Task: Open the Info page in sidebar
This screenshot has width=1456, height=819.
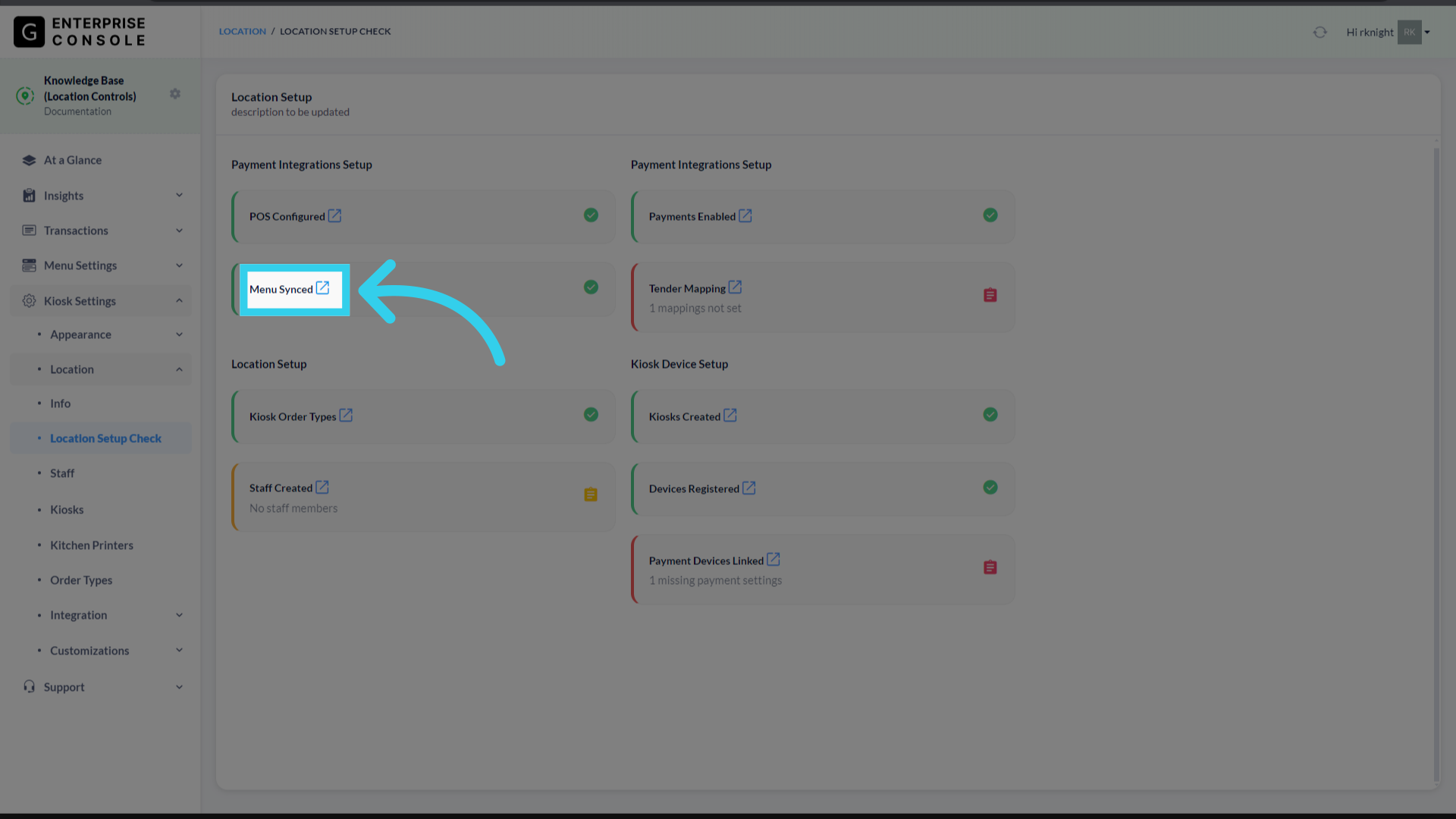Action: click(61, 403)
